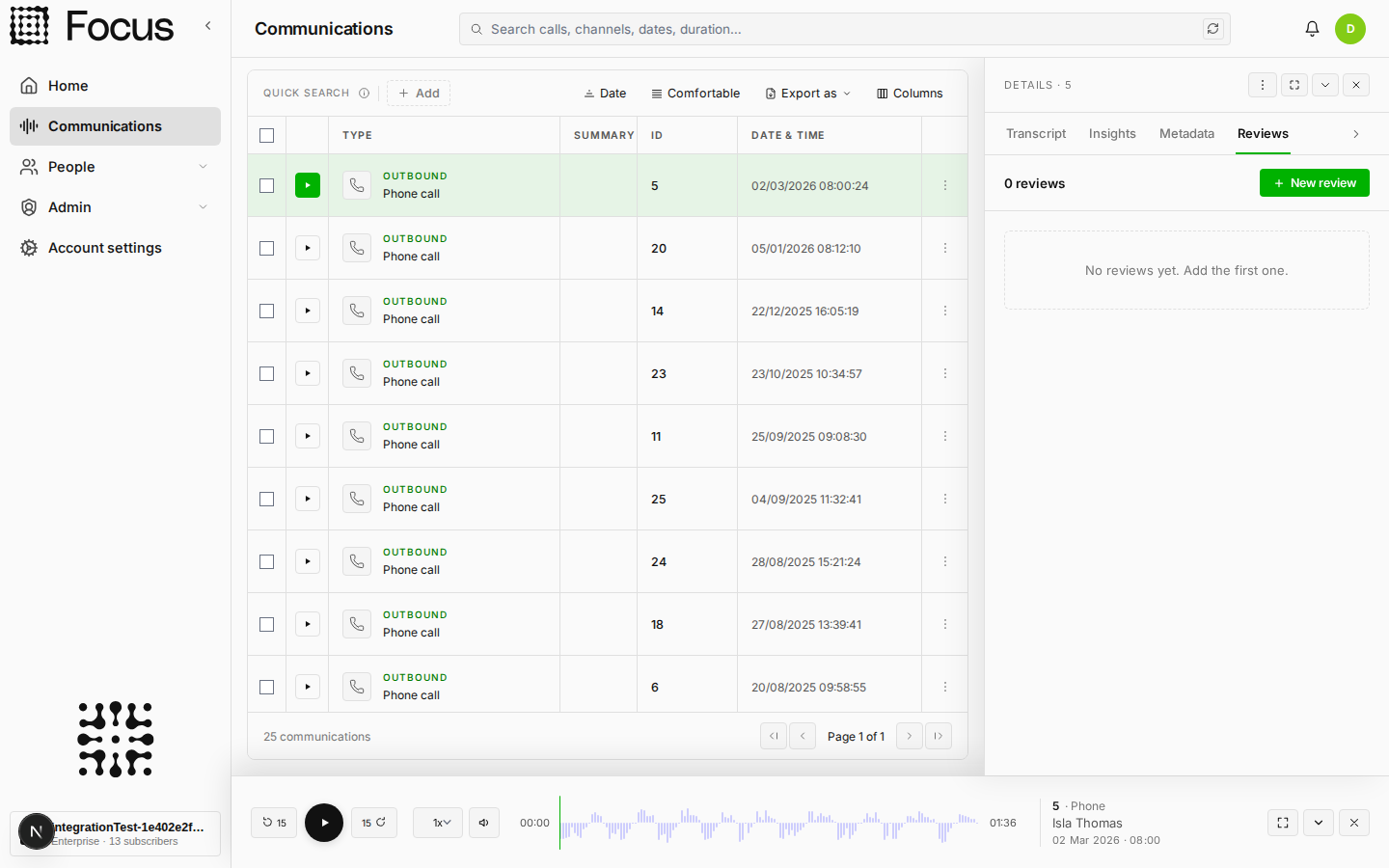Image resolution: width=1389 pixels, height=868 pixels.
Task: Open details panel more options menu
Action: [1263, 85]
